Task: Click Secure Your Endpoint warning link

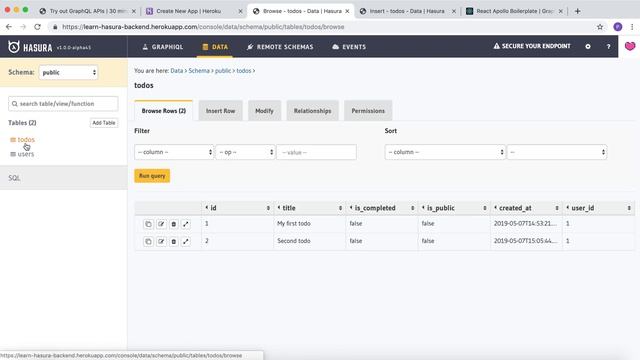Action: coord(532,46)
